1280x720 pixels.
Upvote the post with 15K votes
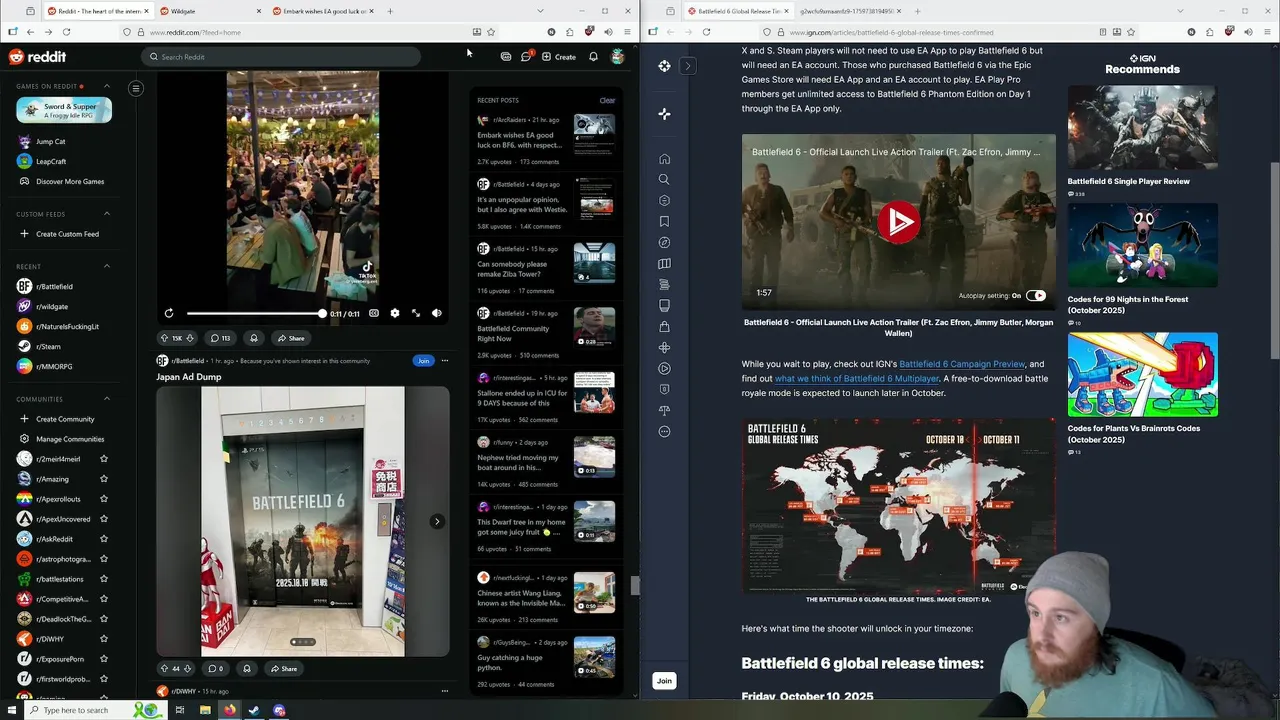[165, 338]
